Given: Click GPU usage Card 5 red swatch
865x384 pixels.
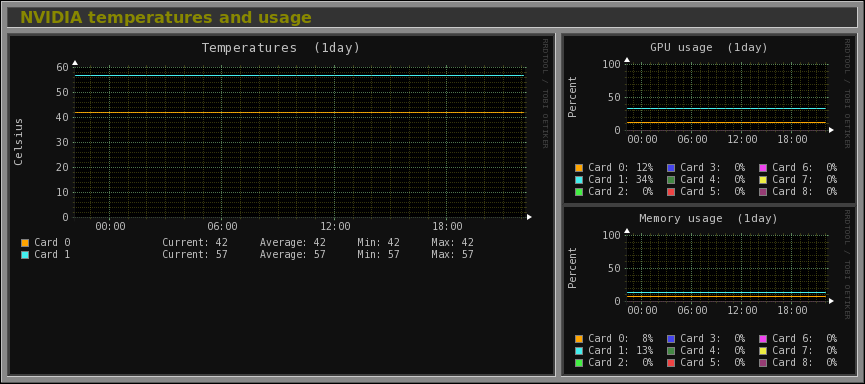Looking at the screenshot, I should point(671,192).
